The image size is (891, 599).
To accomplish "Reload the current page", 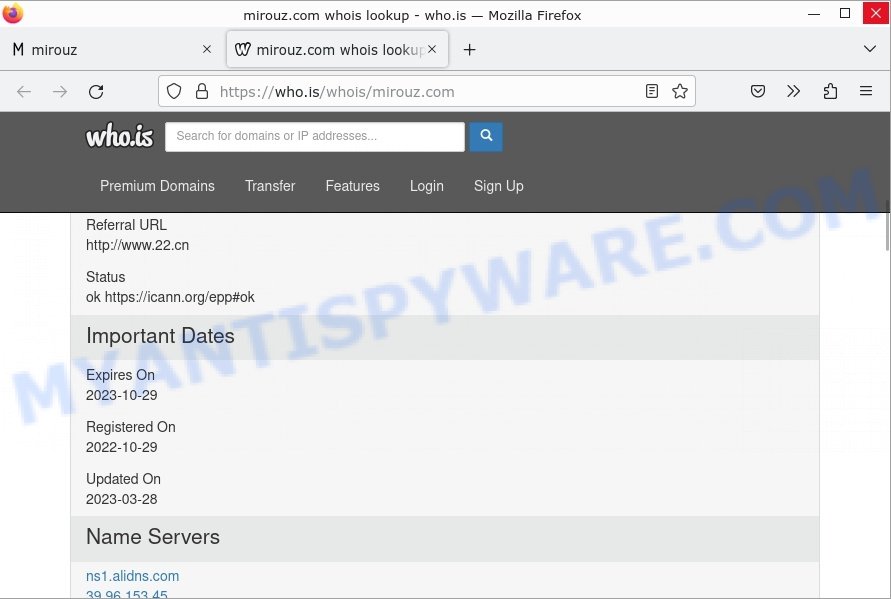I will pyautogui.click(x=96, y=91).
